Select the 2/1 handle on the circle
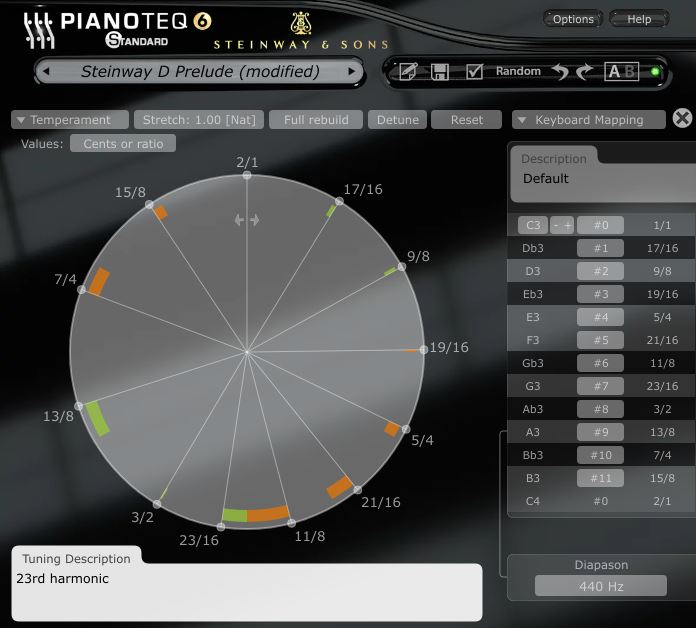The image size is (696, 628). point(247,176)
